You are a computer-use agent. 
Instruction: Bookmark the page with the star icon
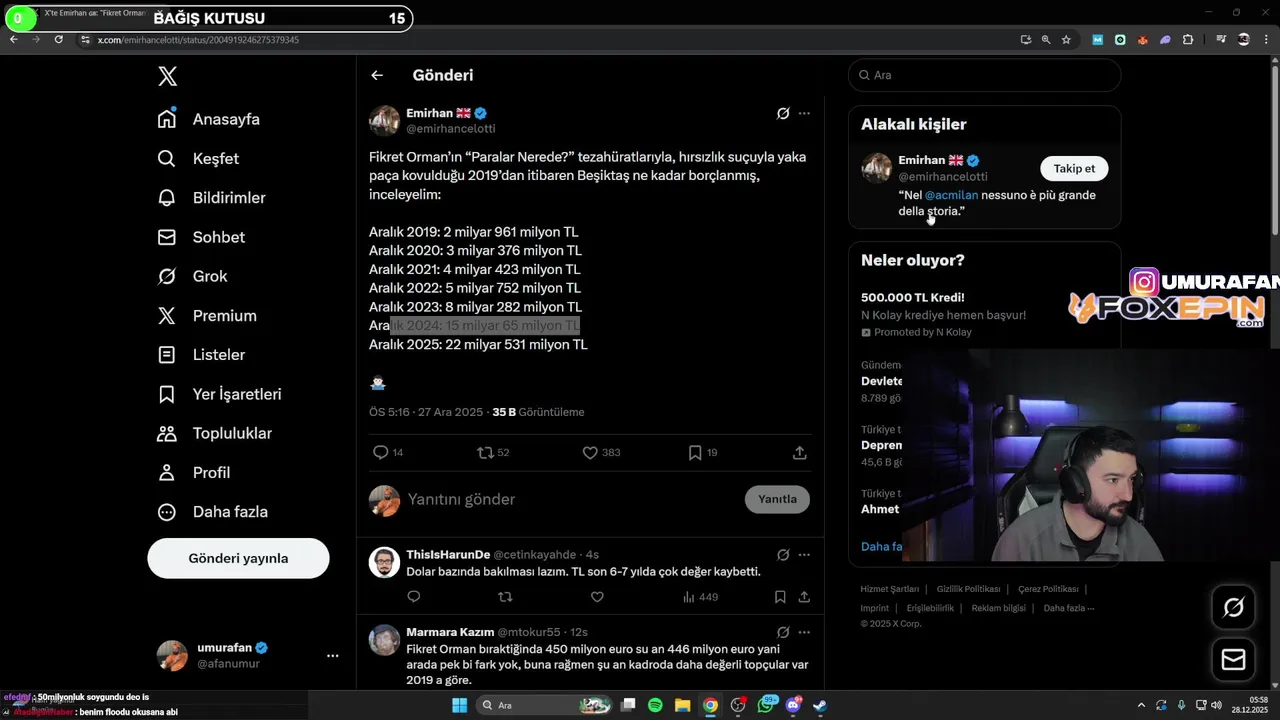1066,40
